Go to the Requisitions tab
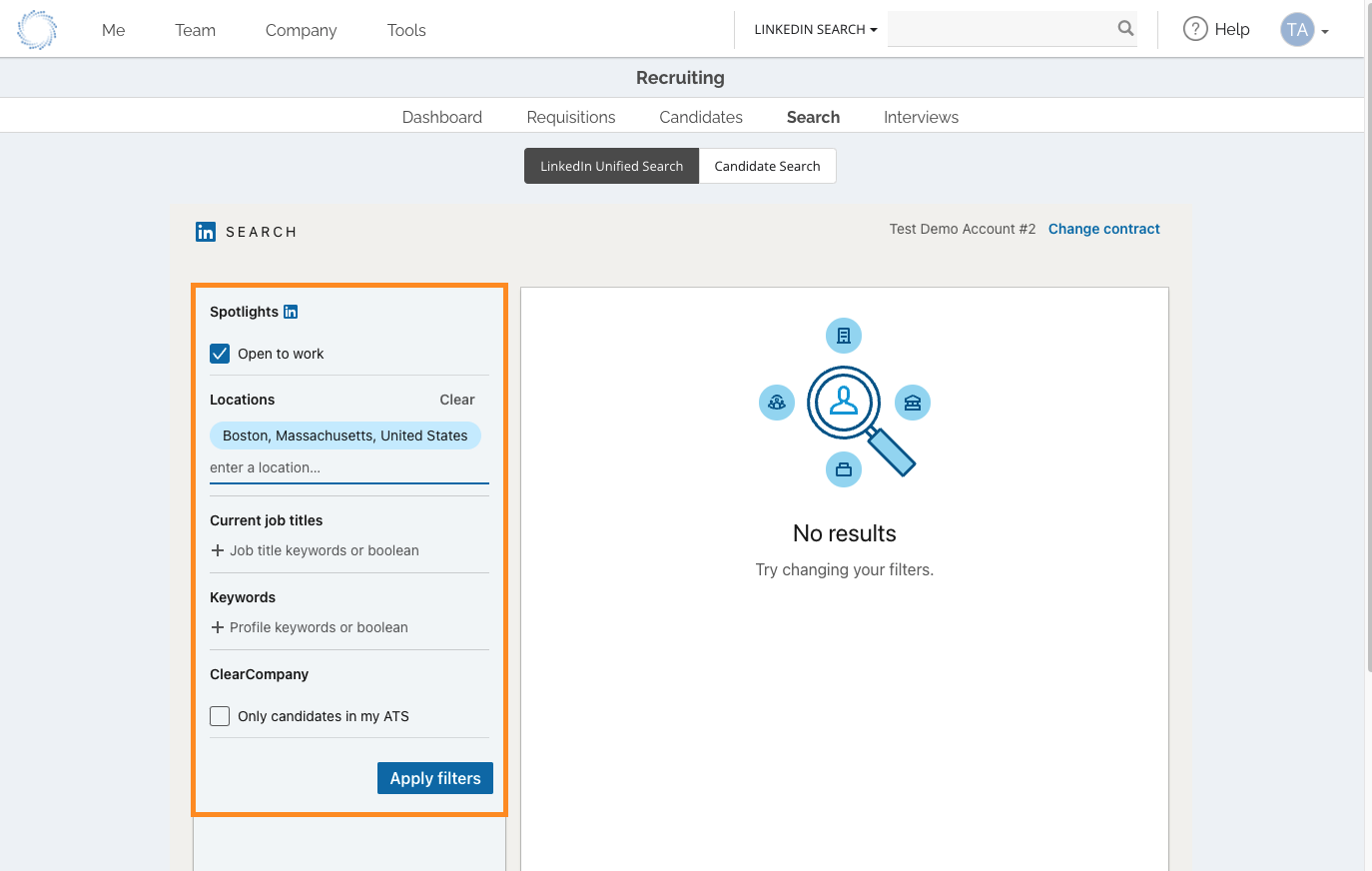 pyautogui.click(x=571, y=117)
